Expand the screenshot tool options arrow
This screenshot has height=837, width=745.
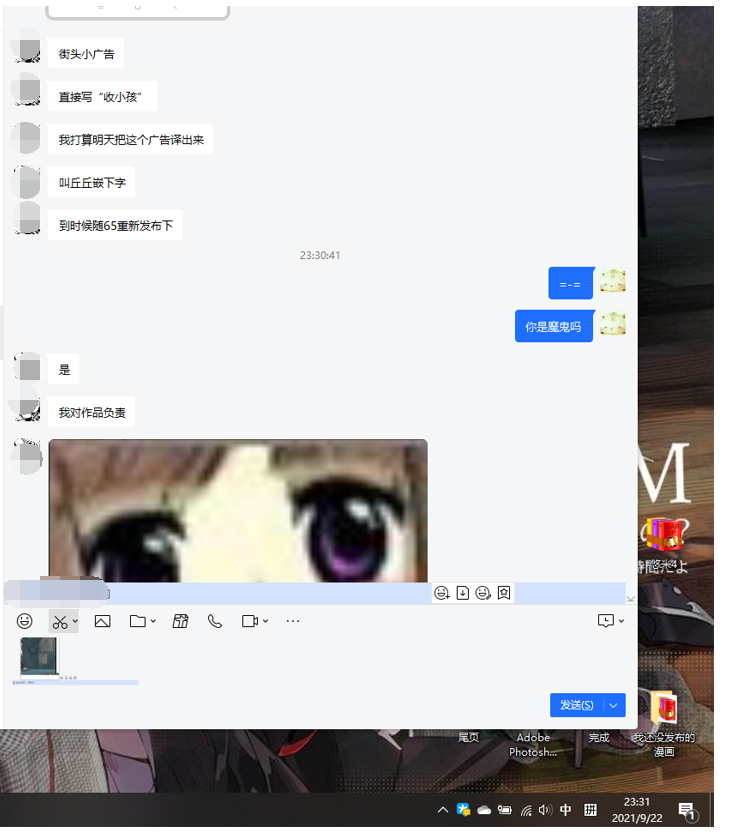(75, 621)
